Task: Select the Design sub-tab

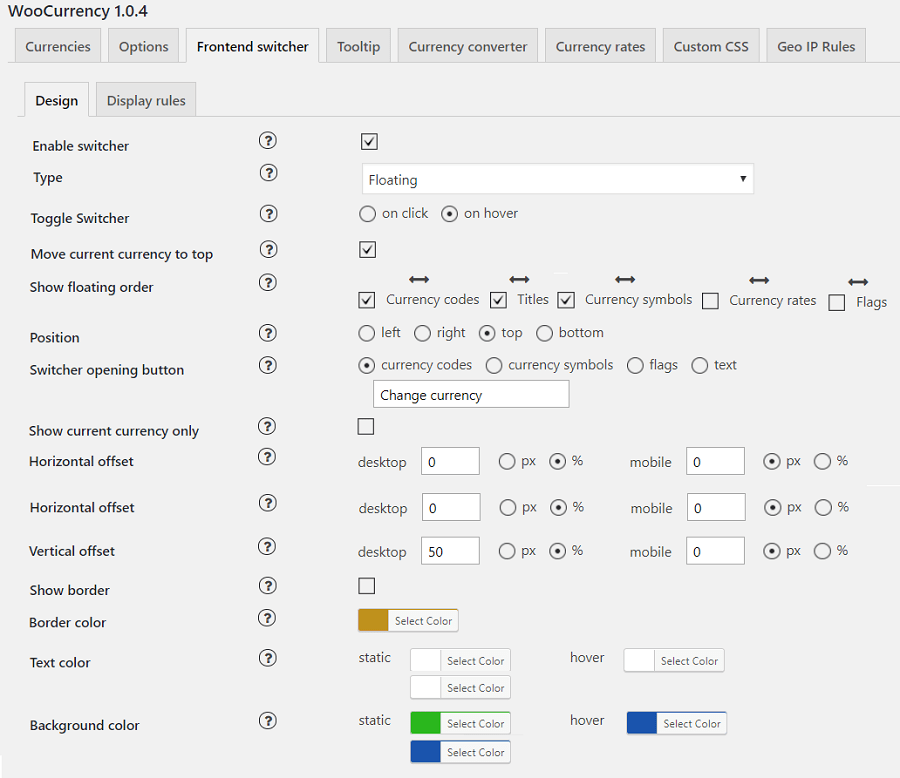Action: point(56,100)
